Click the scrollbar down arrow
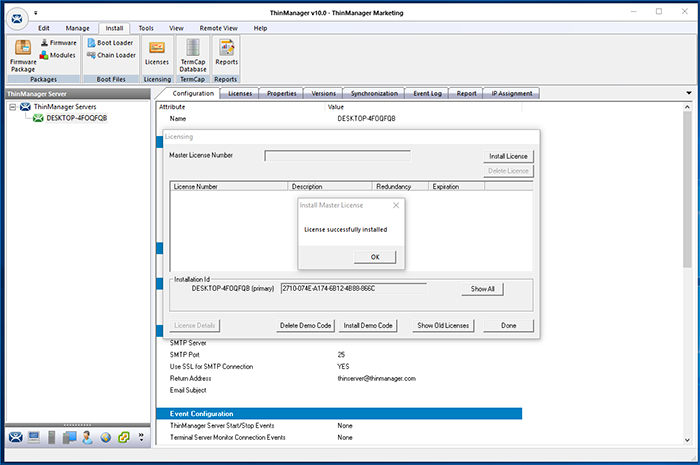Image resolution: width=700 pixels, height=465 pixels. (687, 440)
